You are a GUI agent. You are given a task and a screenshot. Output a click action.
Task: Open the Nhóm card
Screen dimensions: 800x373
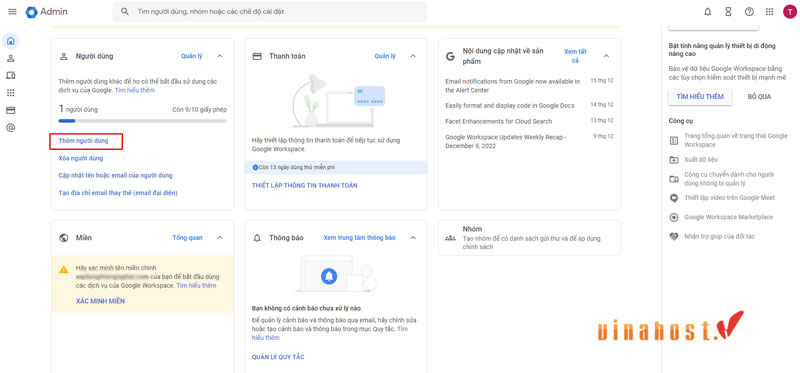pos(529,238)
